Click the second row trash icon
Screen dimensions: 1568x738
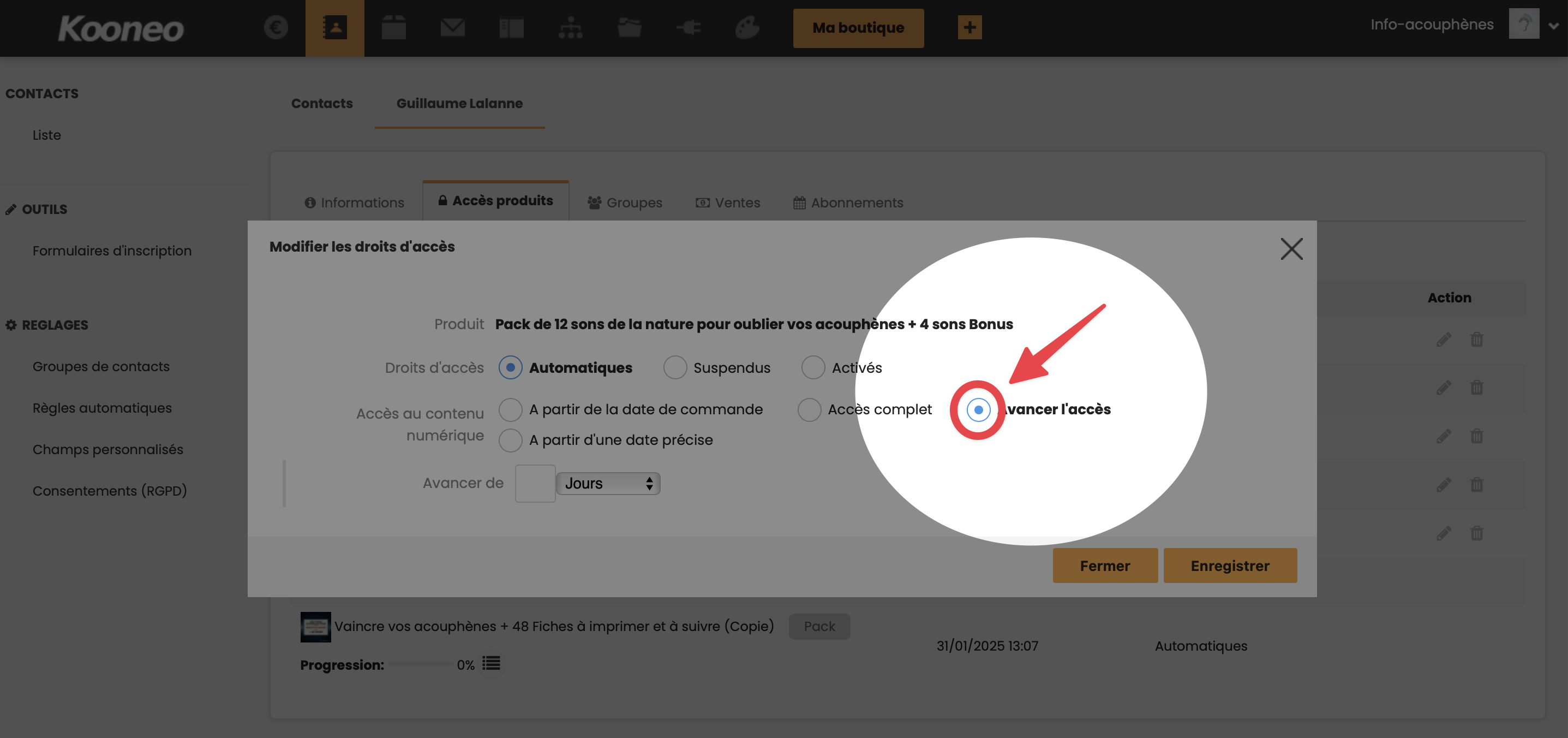tap(1477, 387)
